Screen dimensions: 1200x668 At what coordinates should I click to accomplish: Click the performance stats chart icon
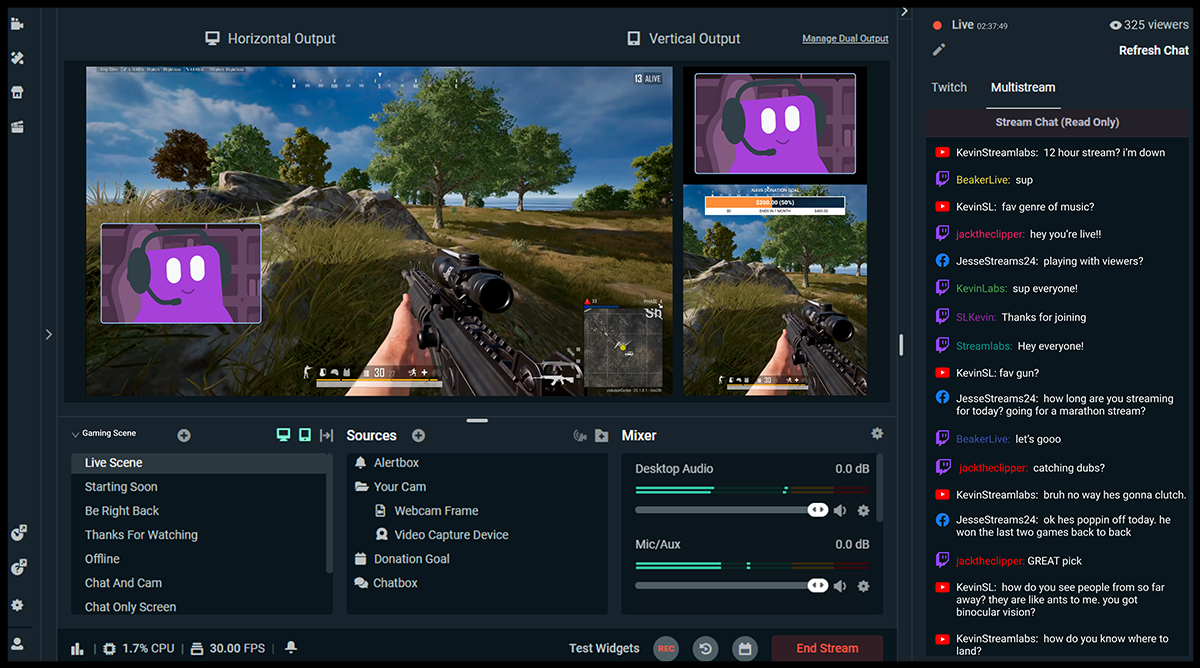click(78, 648)
